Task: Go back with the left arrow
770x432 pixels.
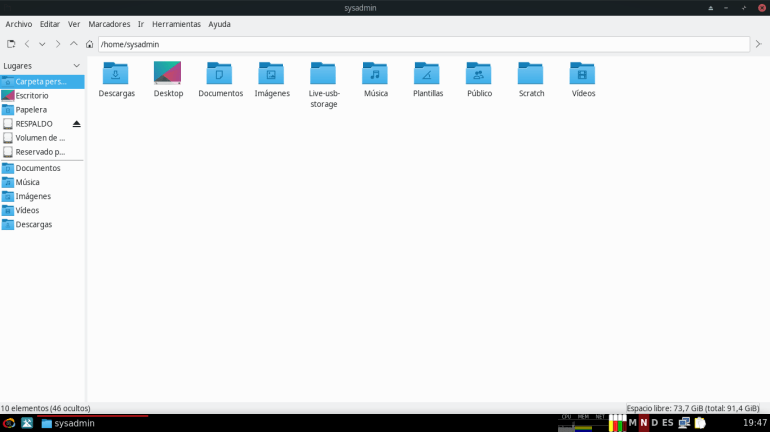Action: coord(27,44)
